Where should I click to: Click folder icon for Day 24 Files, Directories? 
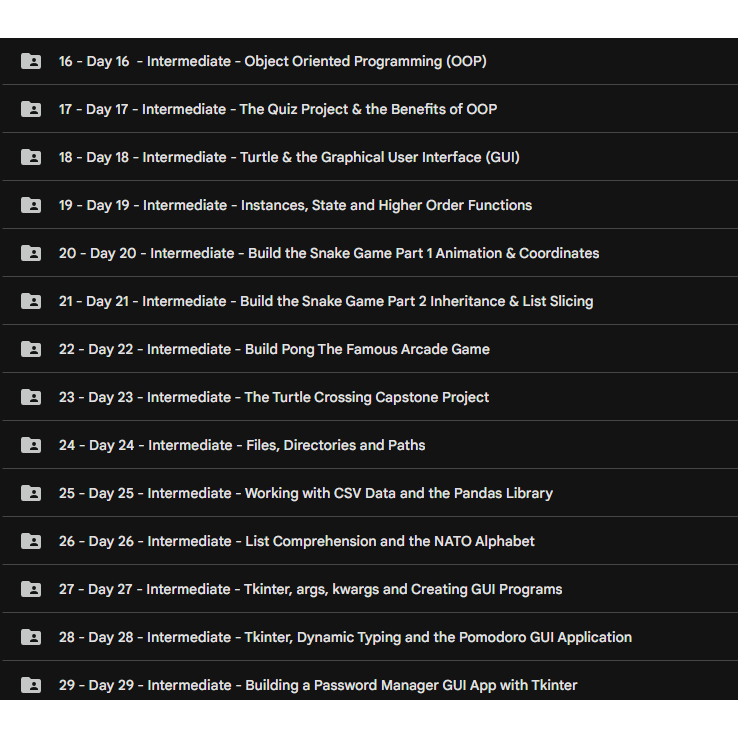(x=31, y=445)
